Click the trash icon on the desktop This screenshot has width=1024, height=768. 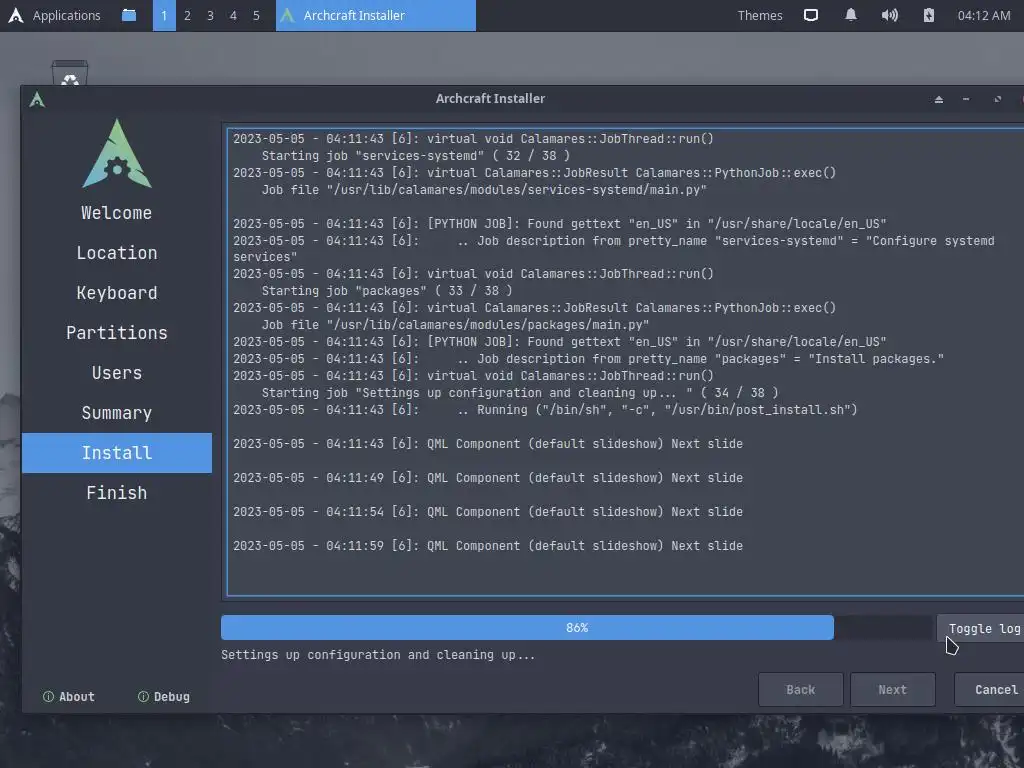click(70, 73)
